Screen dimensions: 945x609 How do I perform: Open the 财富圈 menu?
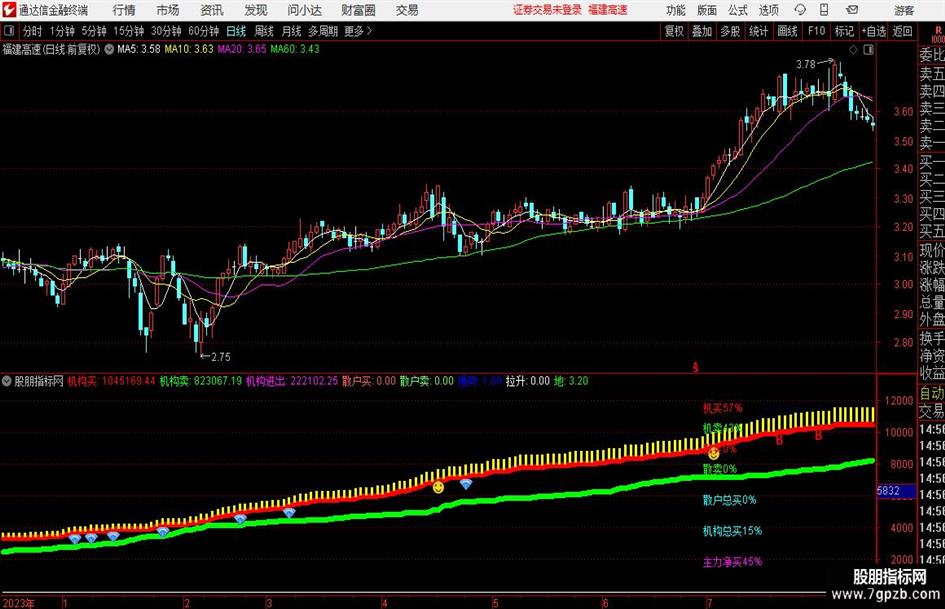(x=358, y=10)
